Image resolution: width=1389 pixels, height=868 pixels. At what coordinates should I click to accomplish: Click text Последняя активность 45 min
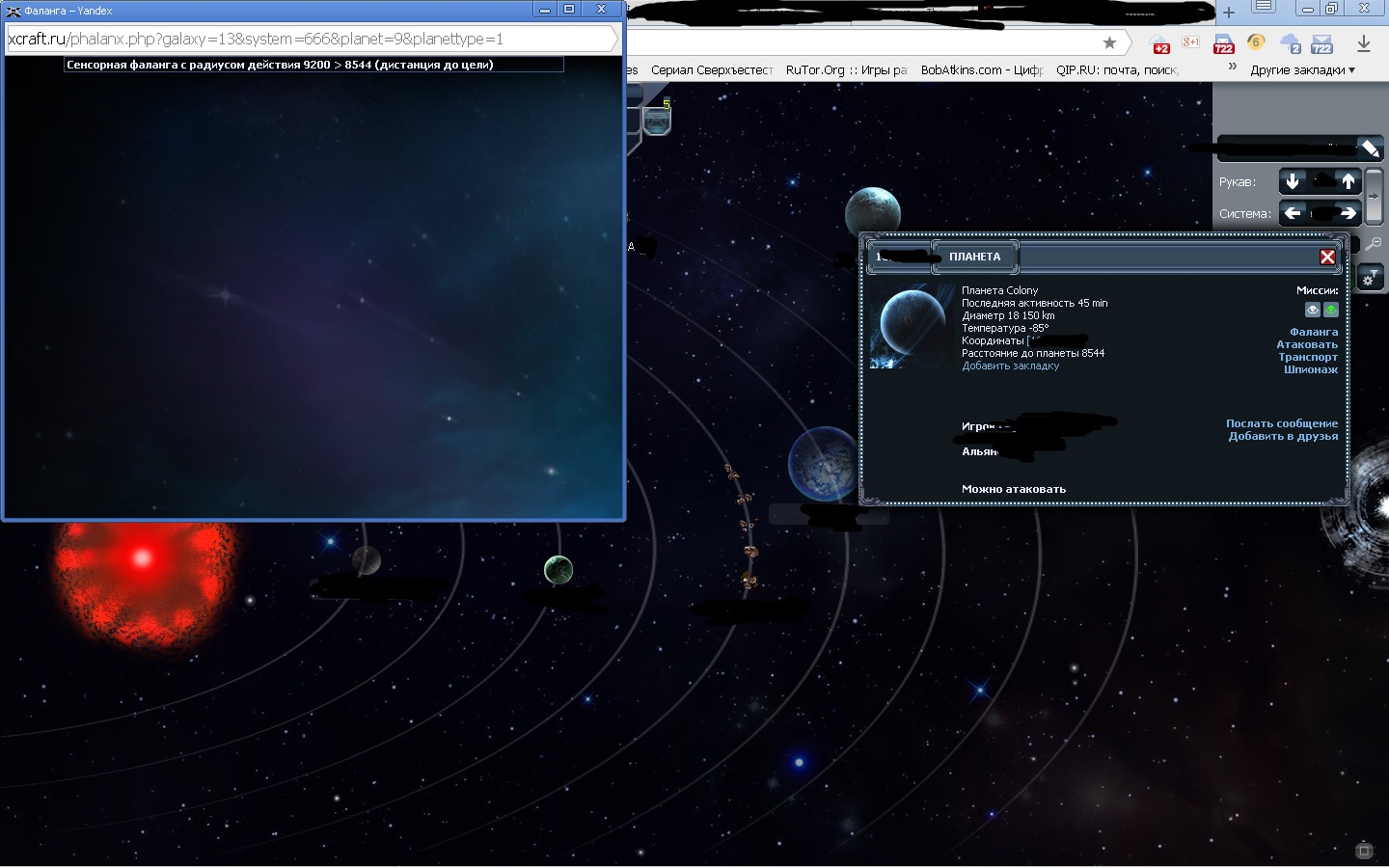click(x=1034, y=303)
